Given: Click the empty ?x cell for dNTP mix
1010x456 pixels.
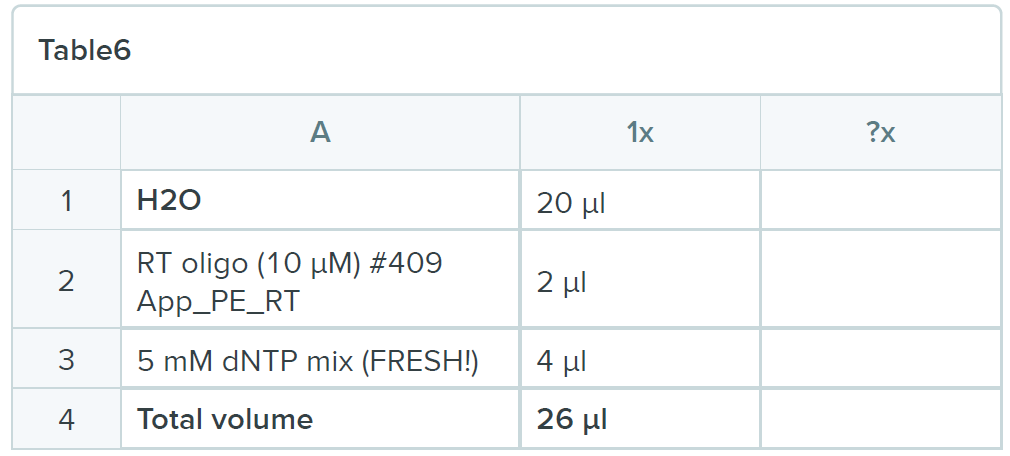Looking at the screenshot, I should coord(880,359).
